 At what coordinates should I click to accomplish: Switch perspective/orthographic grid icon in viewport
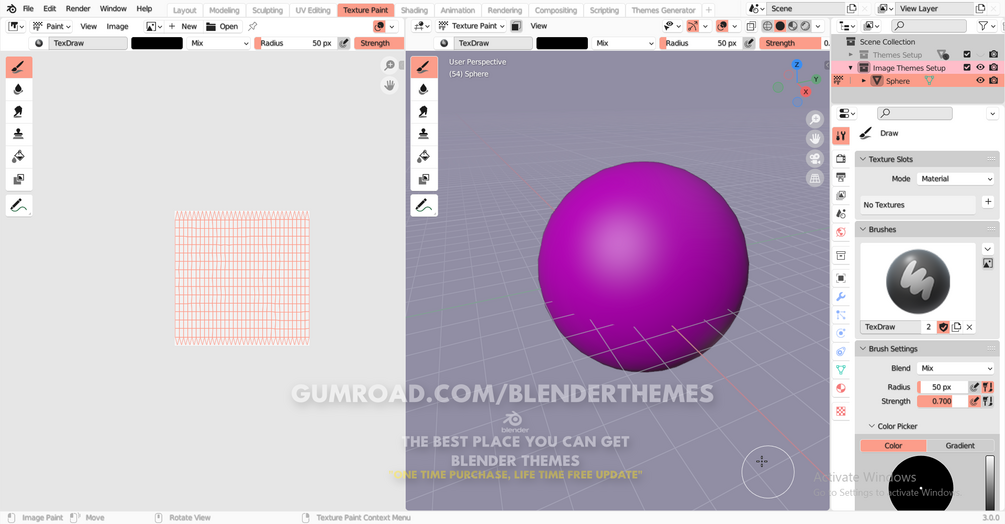pos(815,179)
